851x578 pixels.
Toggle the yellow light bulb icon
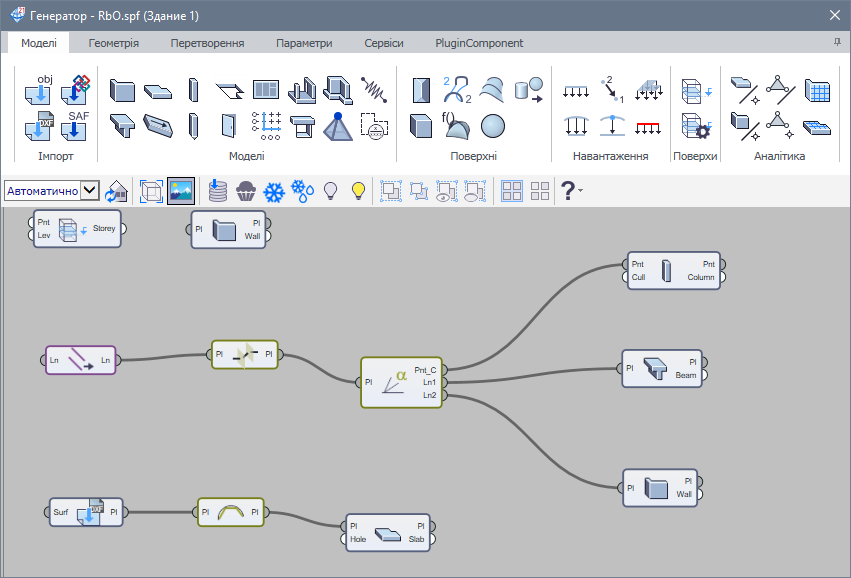[358, 191]
